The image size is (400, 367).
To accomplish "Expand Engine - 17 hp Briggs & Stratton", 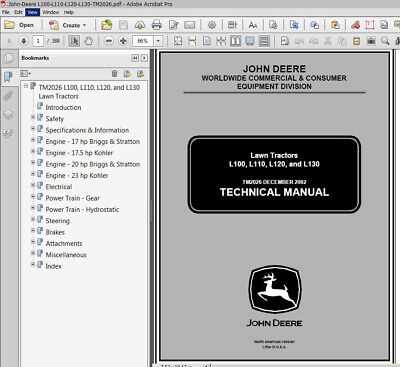I will [x=33, y=140].
